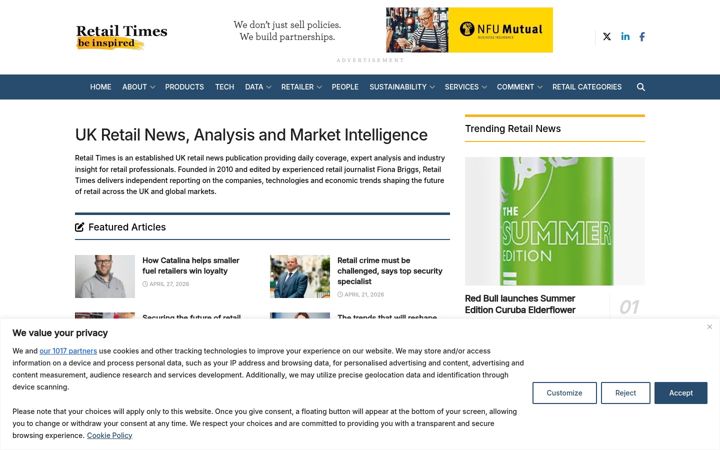The width and height of the screenshot is (720, 450).
Task: Open 'The trends that will reshape' article
Action: [387, 317]
